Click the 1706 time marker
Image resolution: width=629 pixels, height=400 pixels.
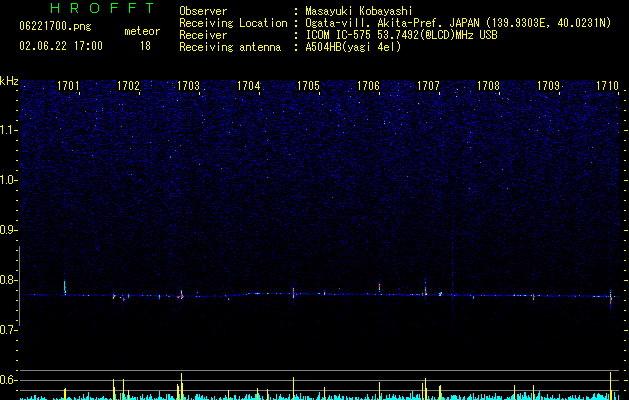pyautogui.click(x=368, y=86)
